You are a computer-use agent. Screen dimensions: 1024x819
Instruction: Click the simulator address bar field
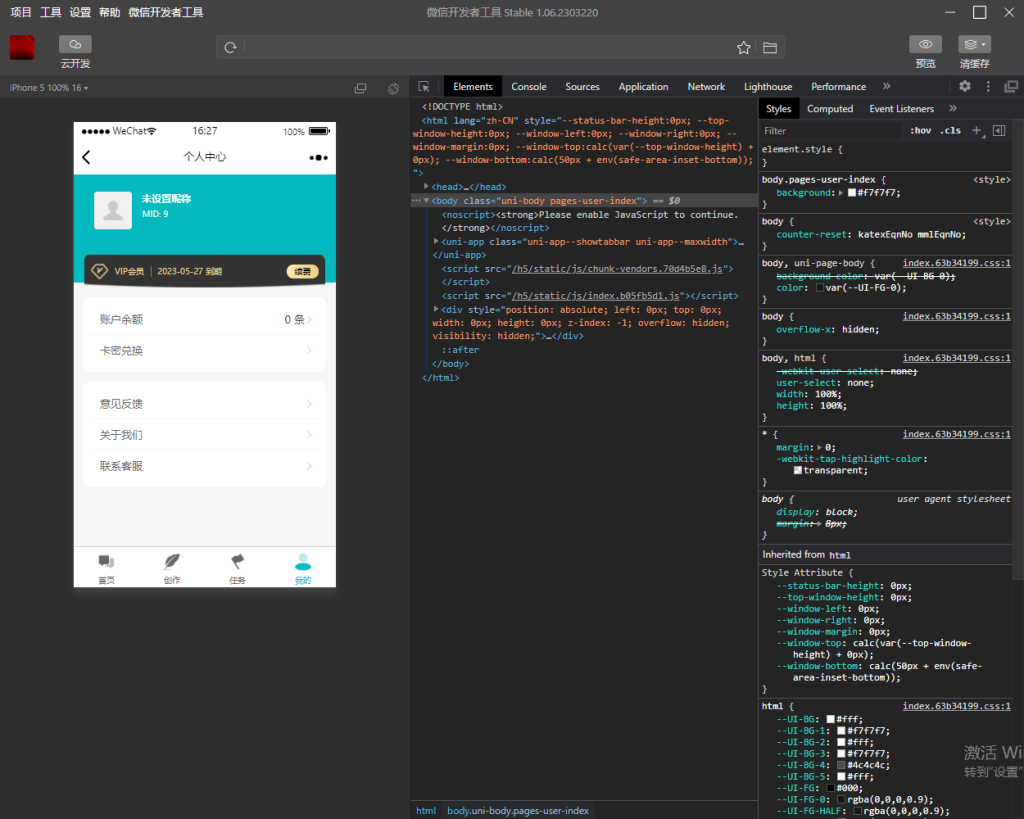point(488,48)
